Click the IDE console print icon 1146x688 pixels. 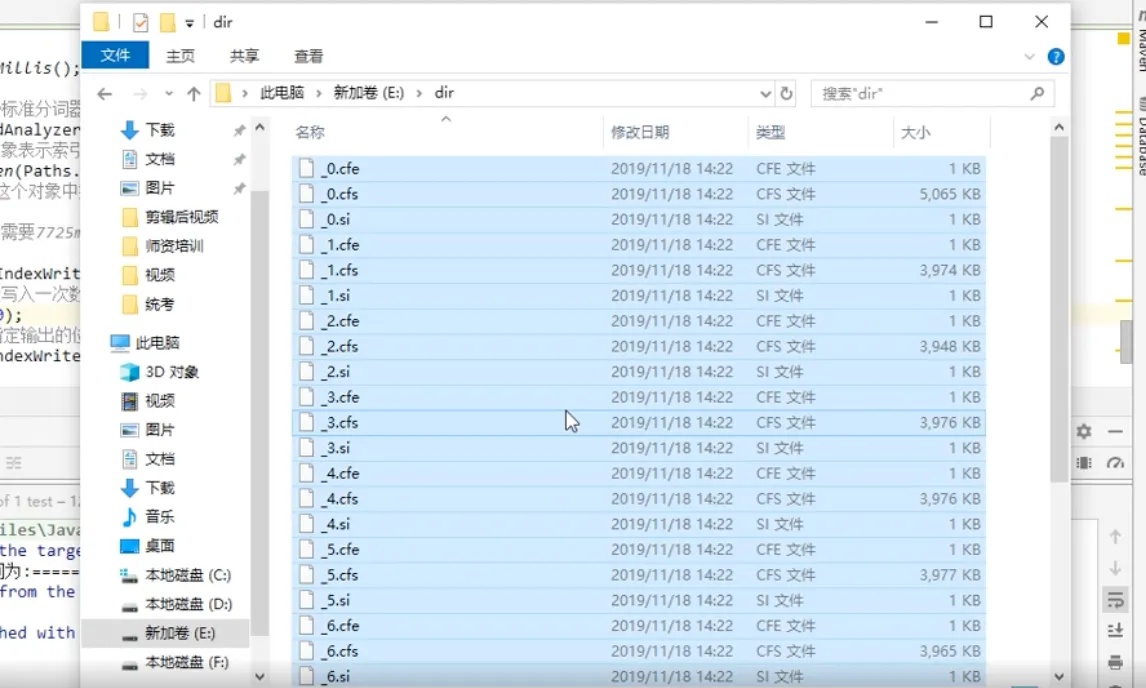point(1115,662)
